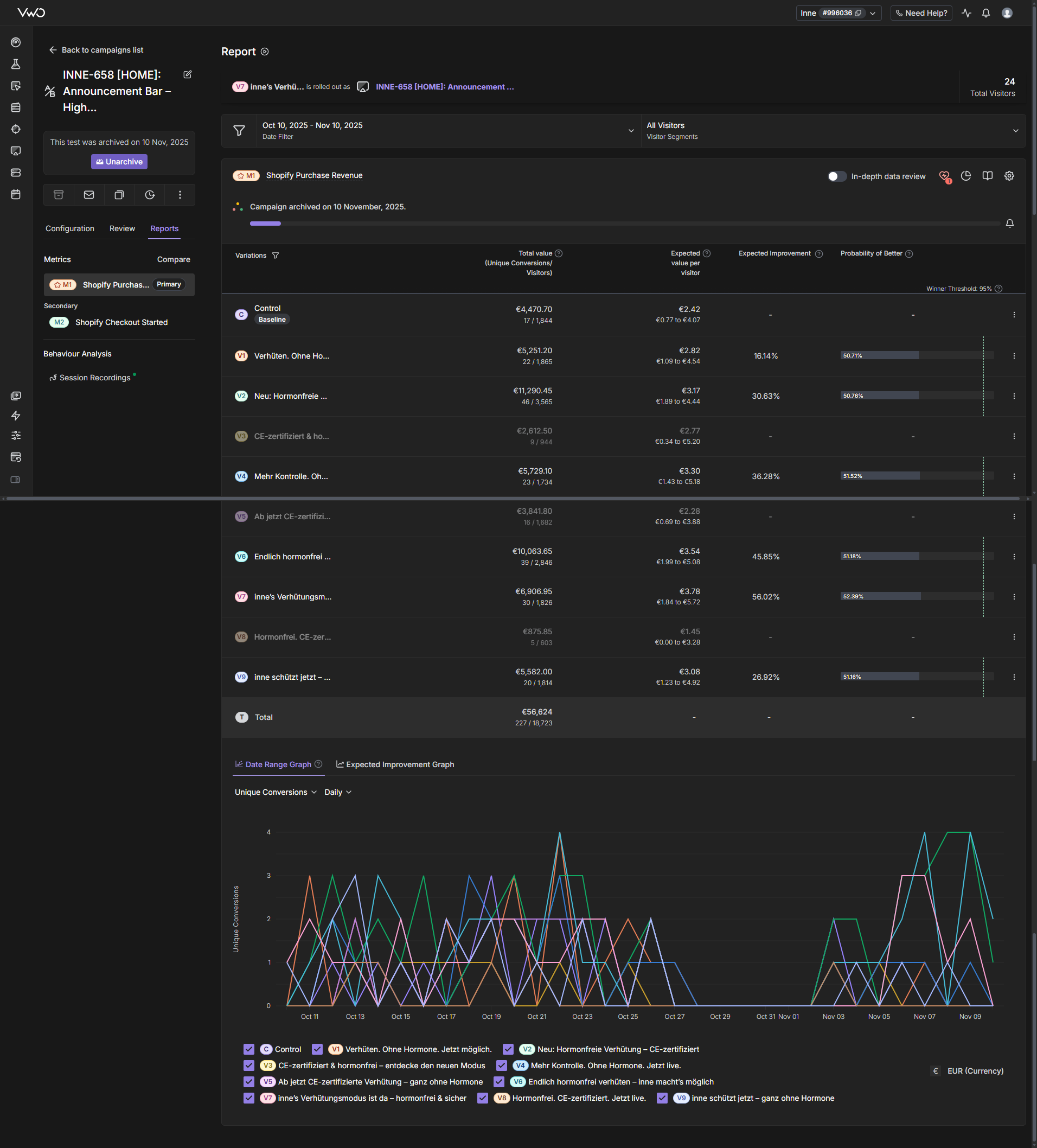Open the campaign health heart icon
The height and width of the screenshot is (1148, 1037).
(x=944, y=176)
